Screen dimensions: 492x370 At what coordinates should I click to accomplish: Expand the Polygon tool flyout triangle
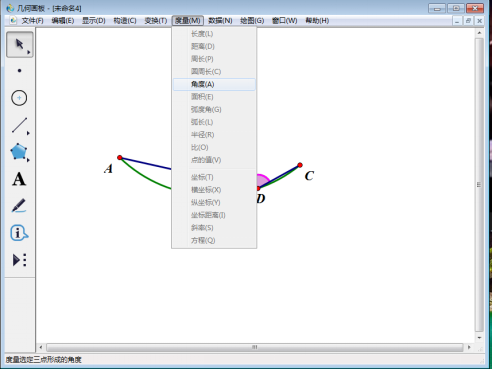tap(28, 160)
